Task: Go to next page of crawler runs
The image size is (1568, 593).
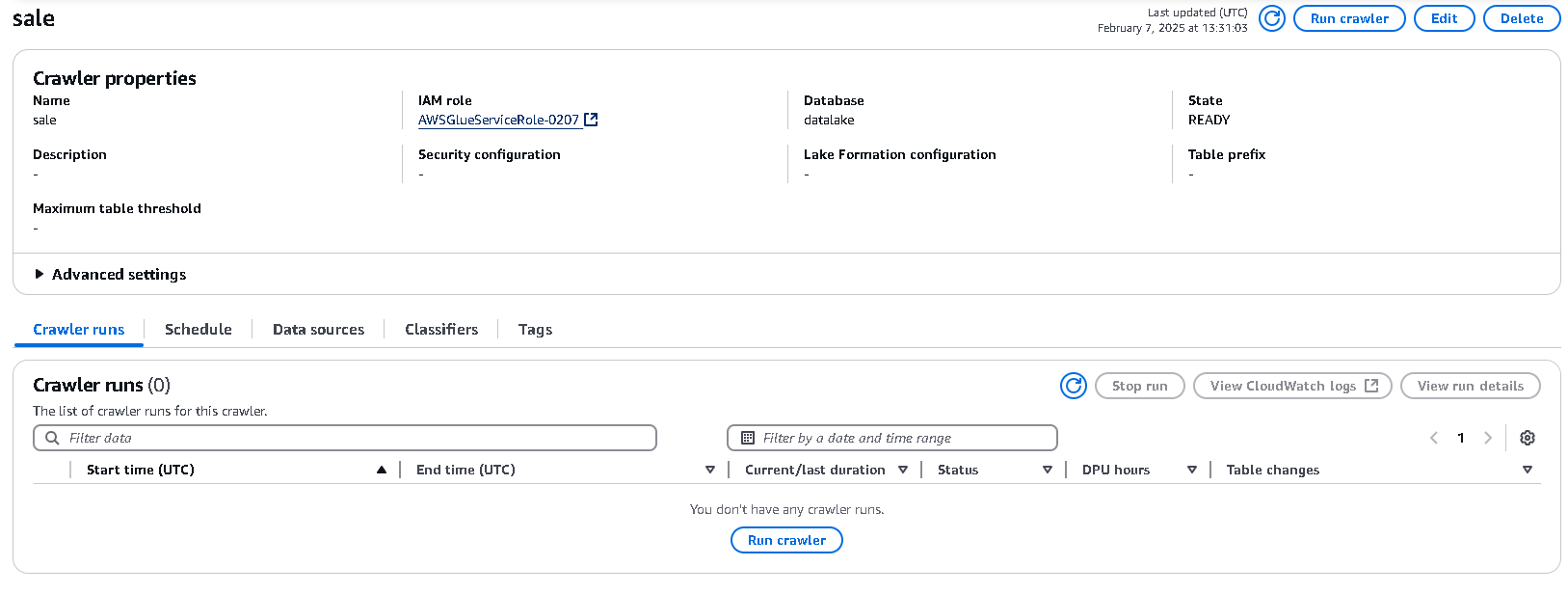Action: point(1488,438)
